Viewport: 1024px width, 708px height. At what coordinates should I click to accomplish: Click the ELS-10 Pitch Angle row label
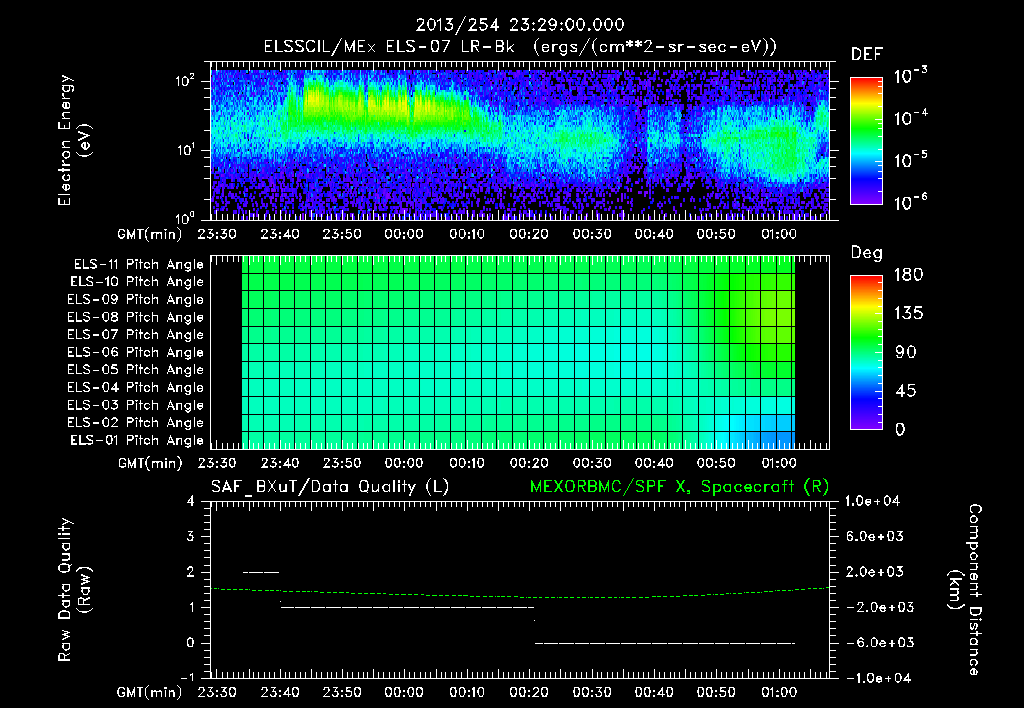137,282
